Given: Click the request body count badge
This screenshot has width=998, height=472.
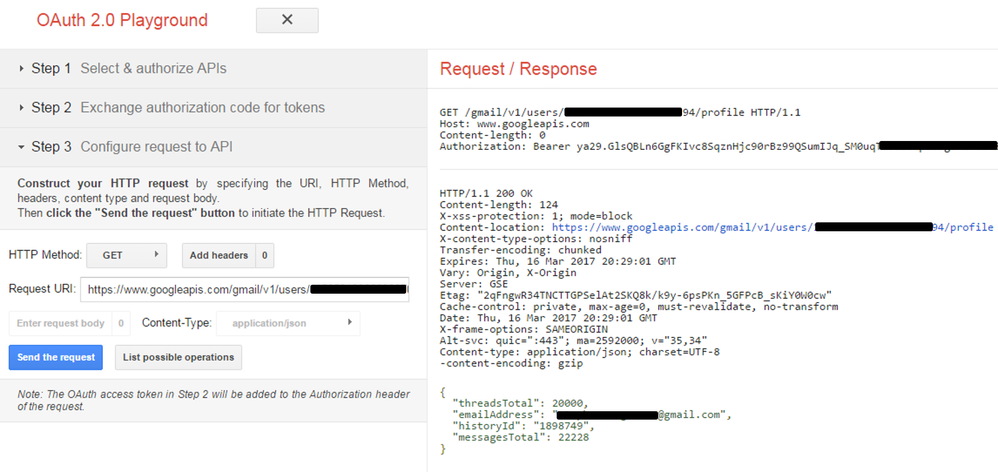Looking at the screenshot, I should [121, 323].
